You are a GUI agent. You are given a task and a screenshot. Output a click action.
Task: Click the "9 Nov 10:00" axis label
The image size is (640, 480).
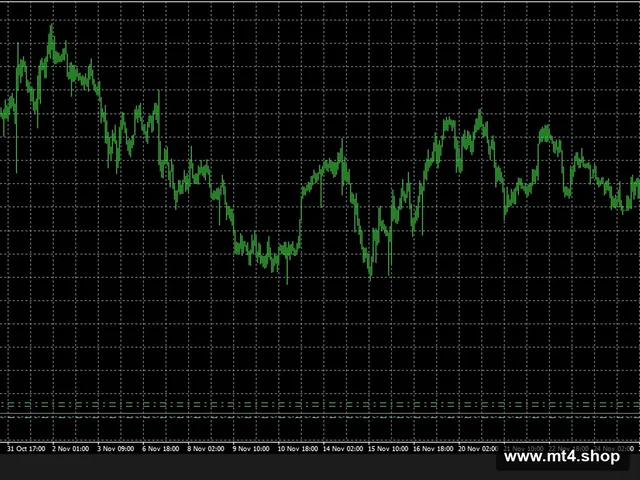click(251, 449)
